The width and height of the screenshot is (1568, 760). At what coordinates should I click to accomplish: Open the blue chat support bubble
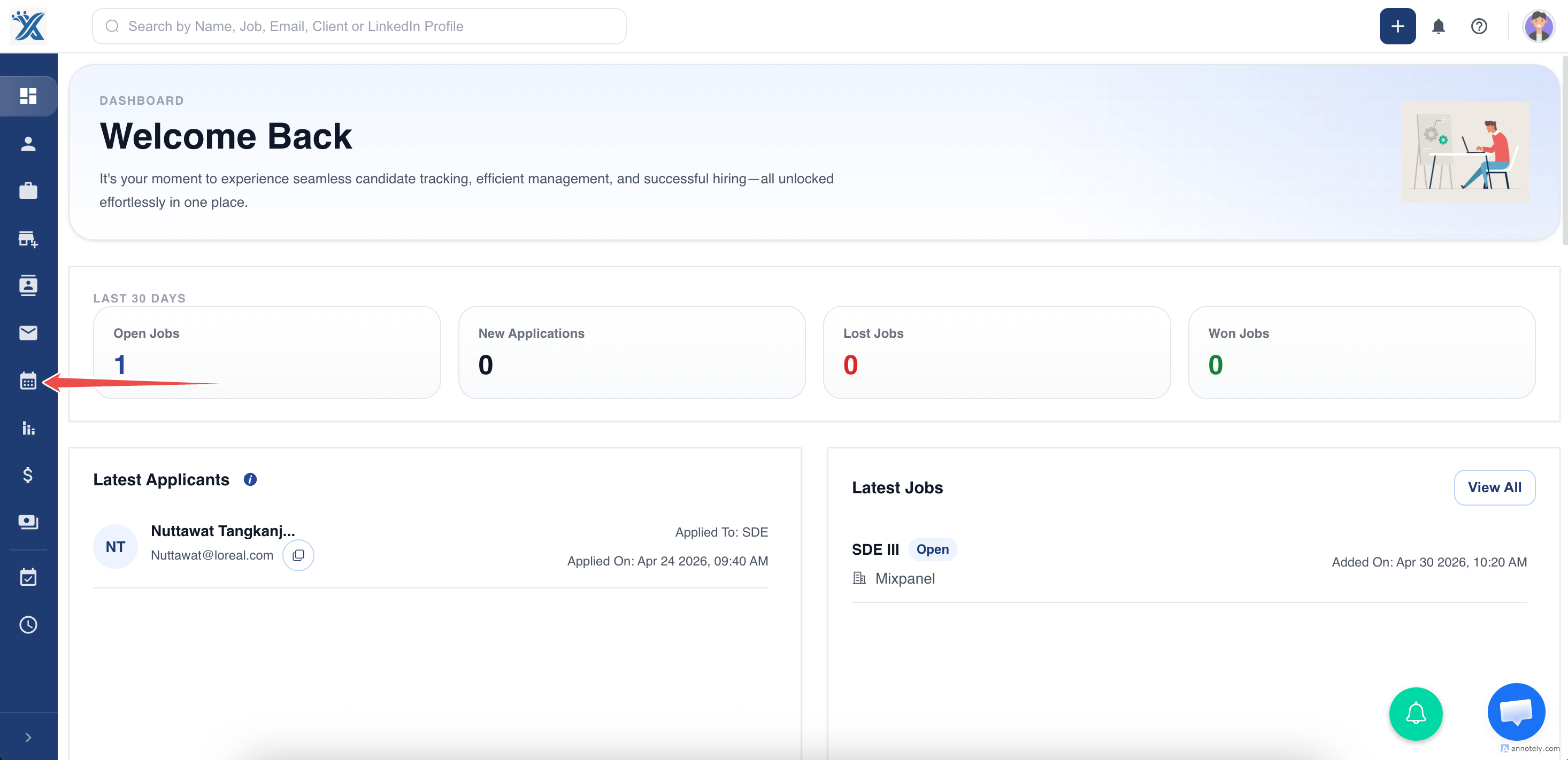click(x=1516, y=712)
